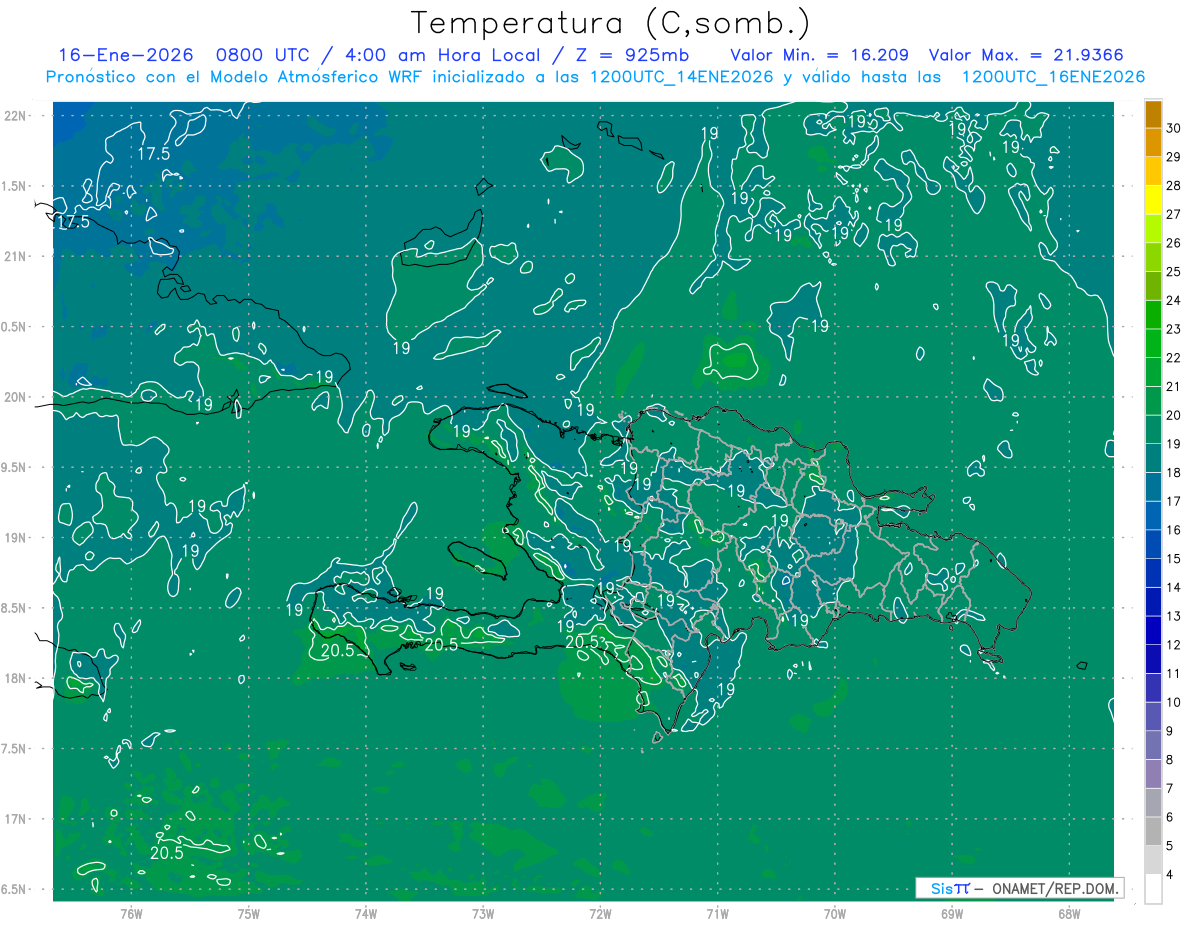Click the '30' label on the color scale
The width and height of the screenshot is (1200, 927).
point(1174,128)
